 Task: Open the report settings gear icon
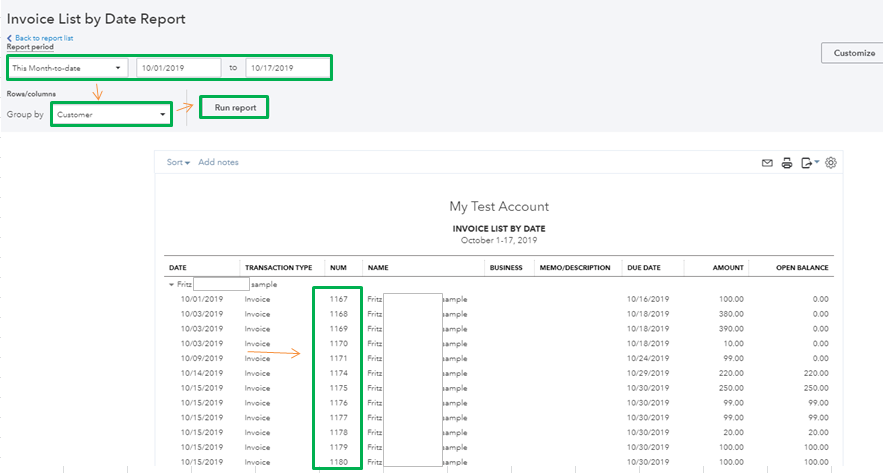click(x=831, y=163)
